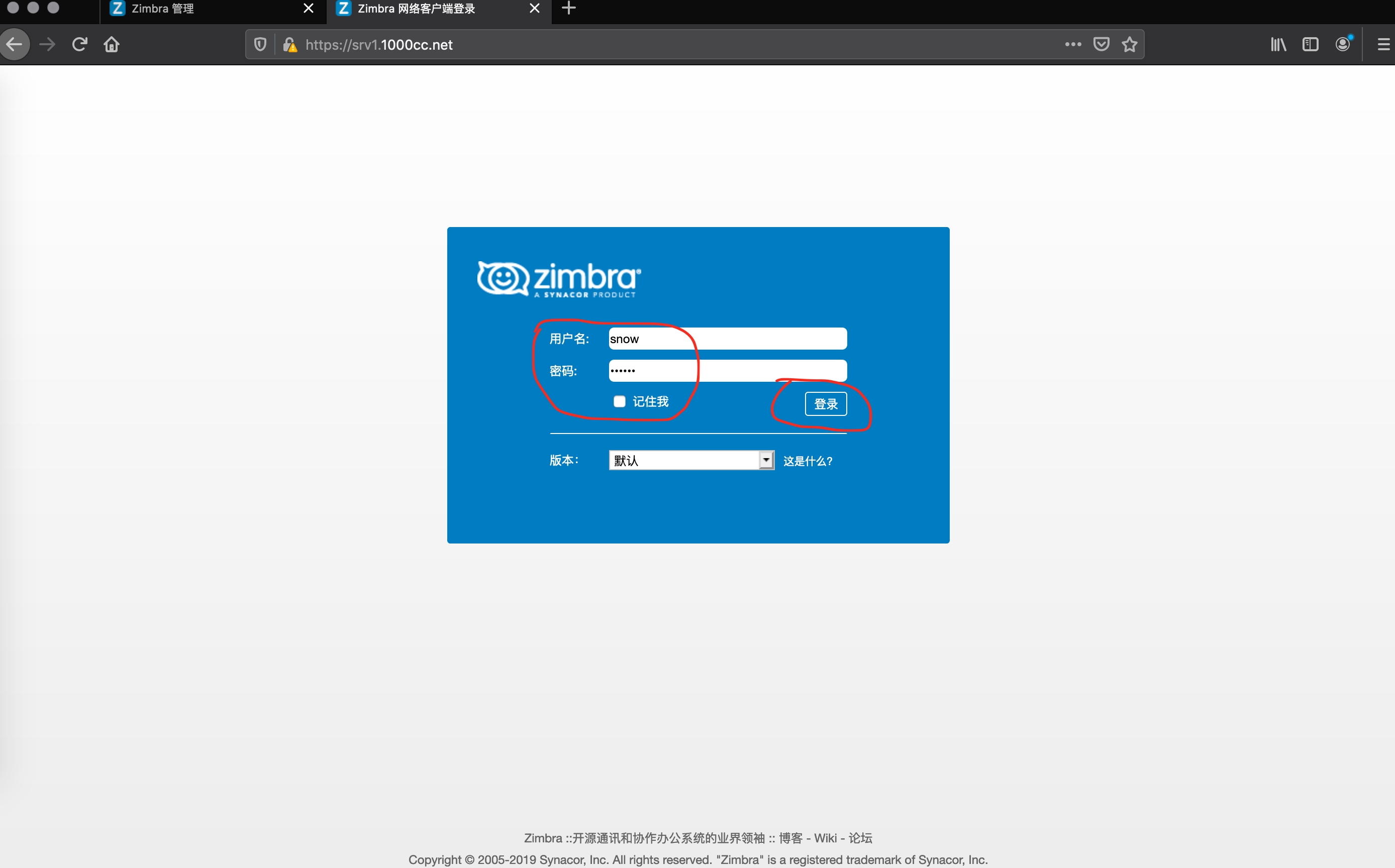Focus the 用户名 field containing snow

pyautogui.click(x=728, y=339)
